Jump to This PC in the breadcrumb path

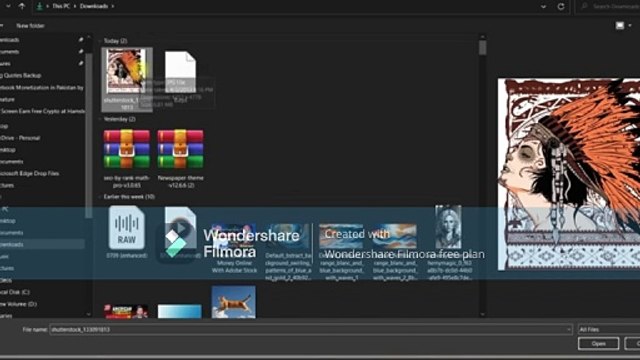(61, 6)
